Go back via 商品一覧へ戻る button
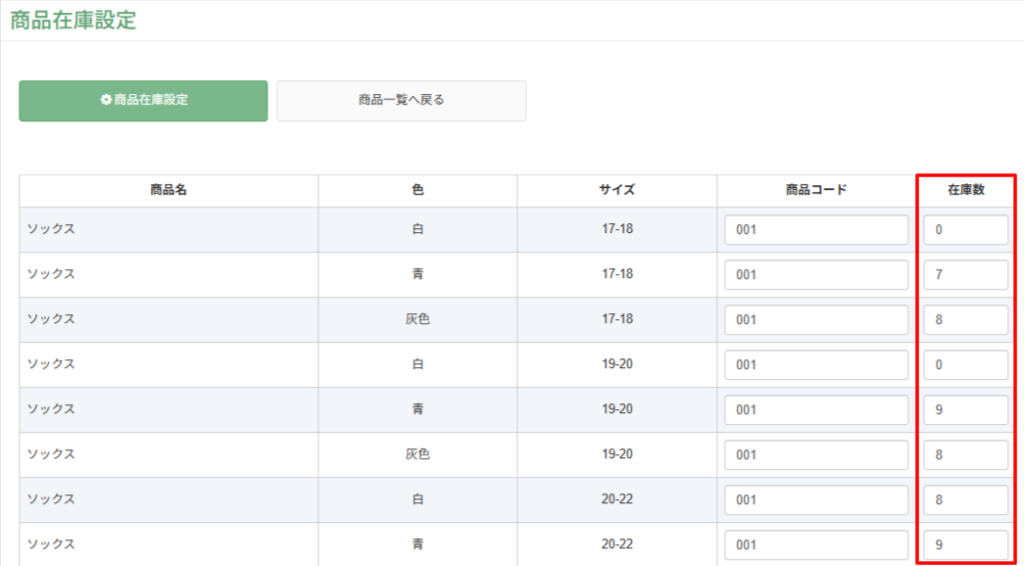Viewport: 1024px width, 566px height. [x=401, y=101]
